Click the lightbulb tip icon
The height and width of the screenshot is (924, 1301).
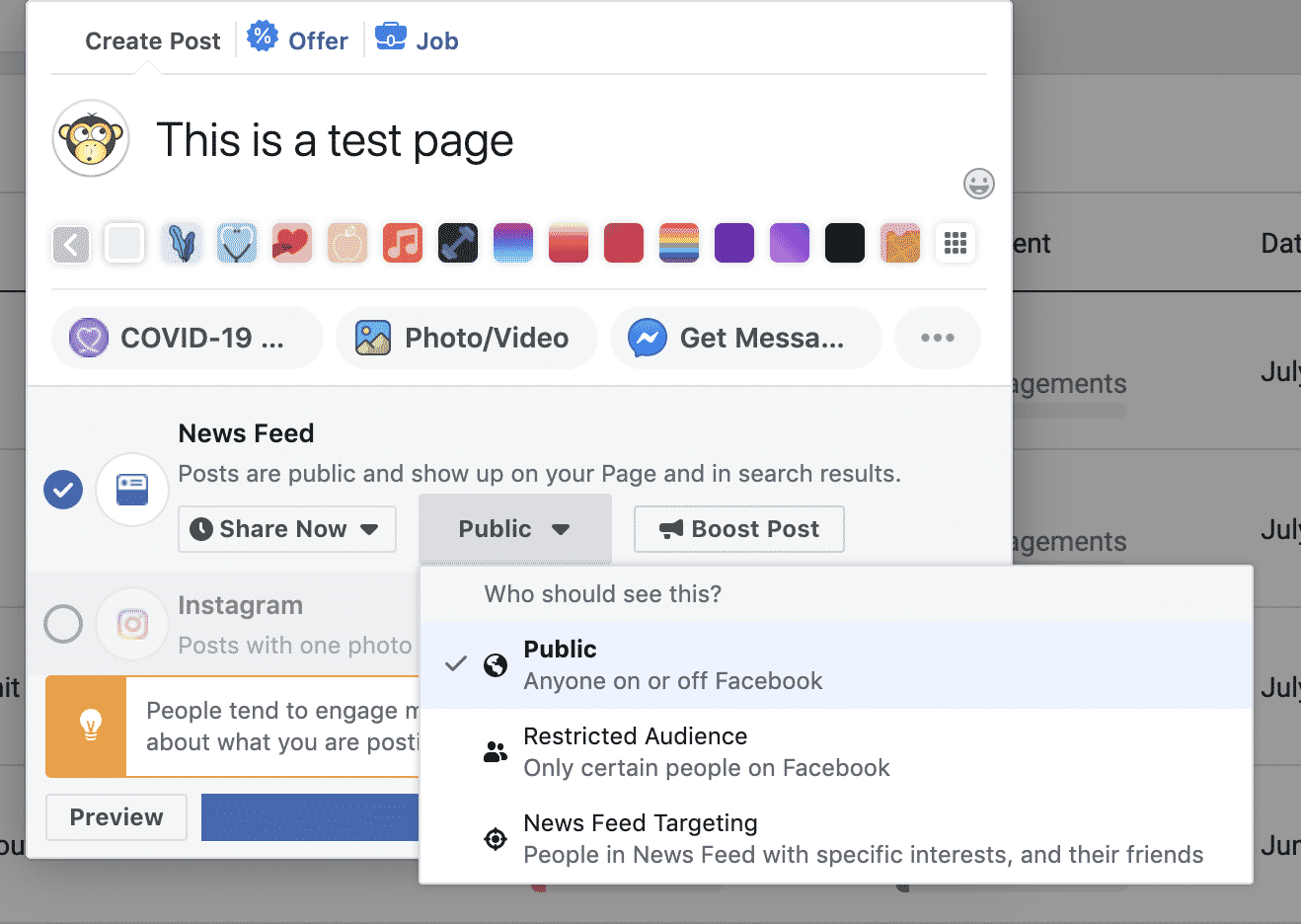pos(90,726)
